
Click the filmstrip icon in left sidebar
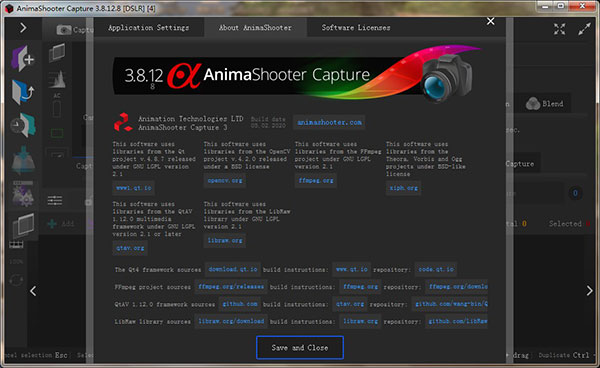[16, 244]
